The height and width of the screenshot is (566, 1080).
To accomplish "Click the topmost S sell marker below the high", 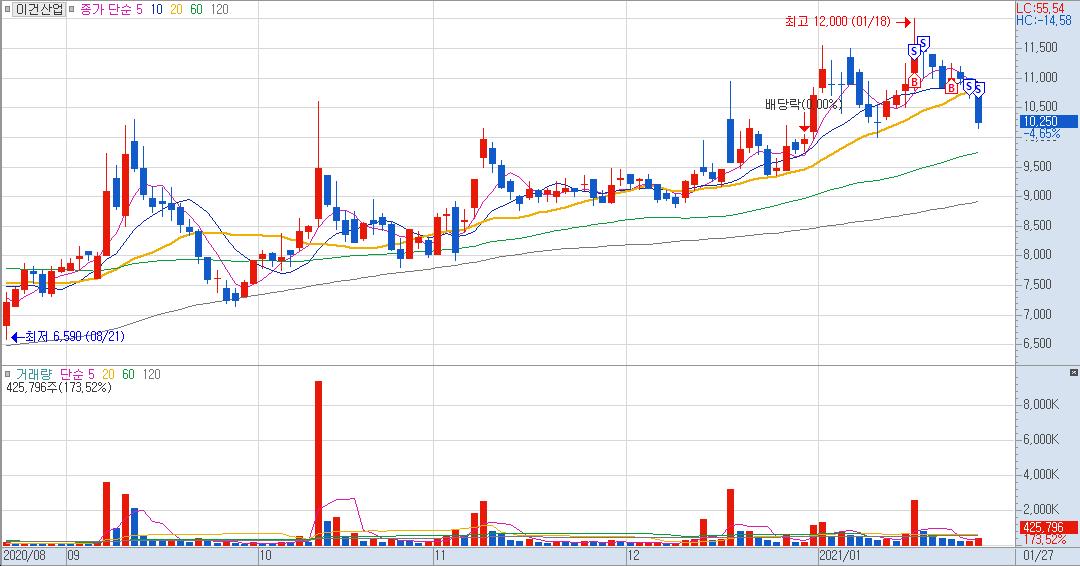I will point(924,43).
